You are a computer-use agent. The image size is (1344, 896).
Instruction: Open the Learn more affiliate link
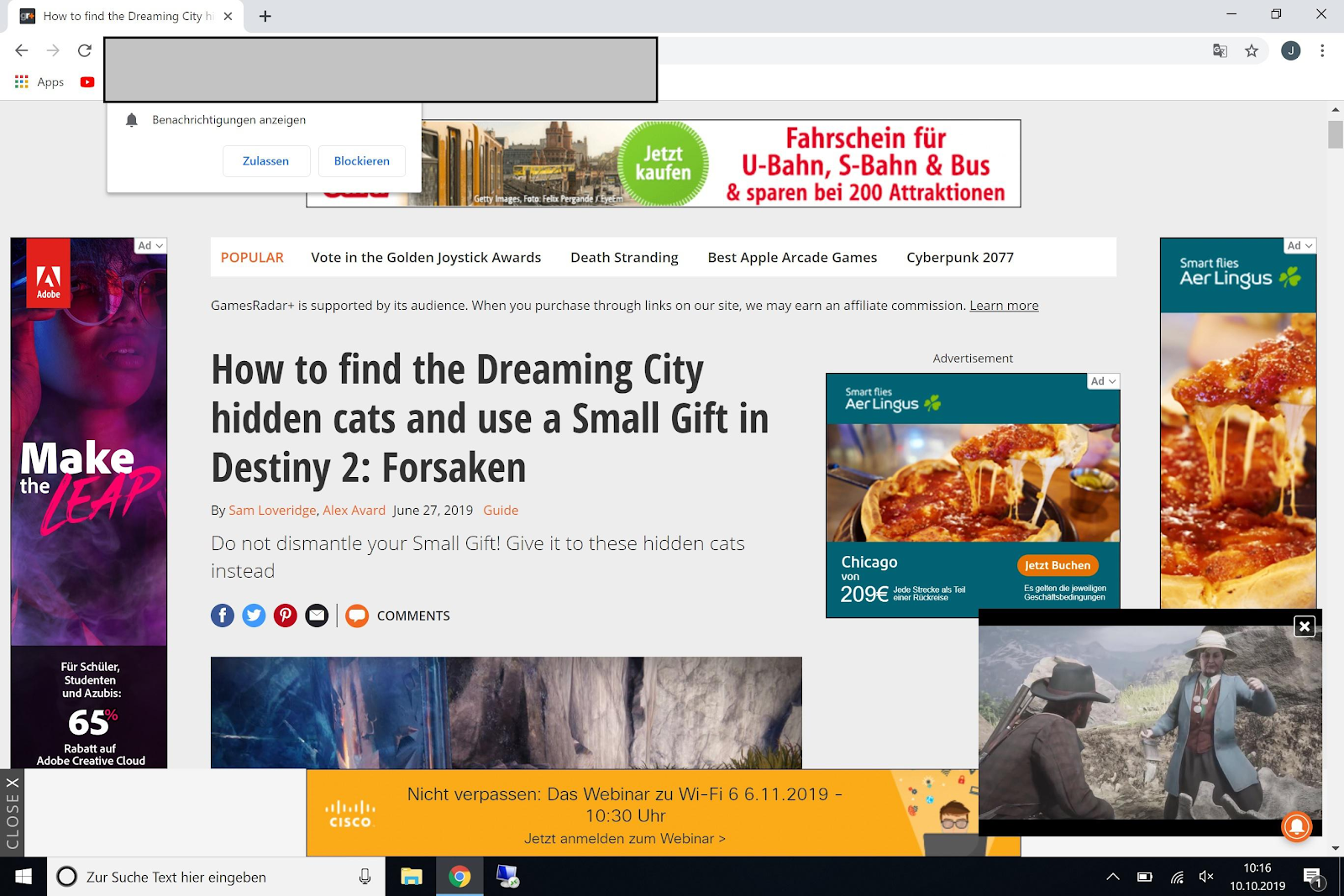pyautogui.click(x=1004, y=306)
